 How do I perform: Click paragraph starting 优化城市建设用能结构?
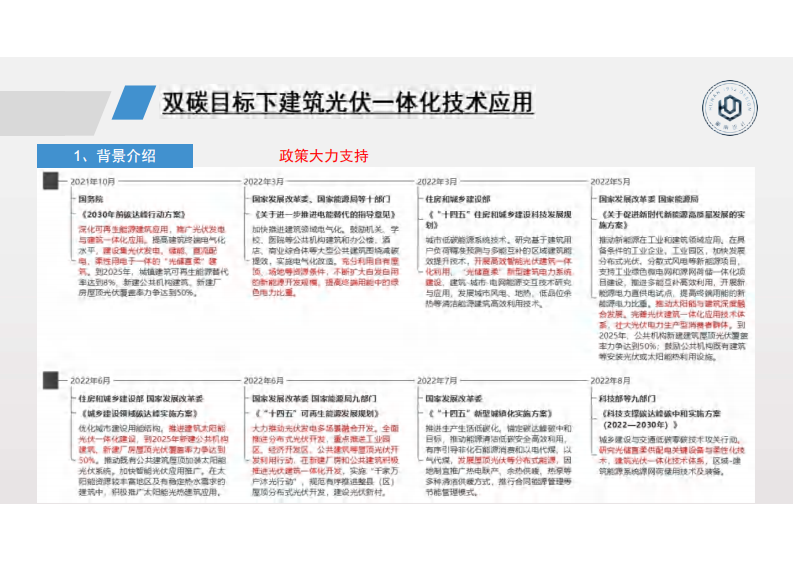tap(153, 460)
